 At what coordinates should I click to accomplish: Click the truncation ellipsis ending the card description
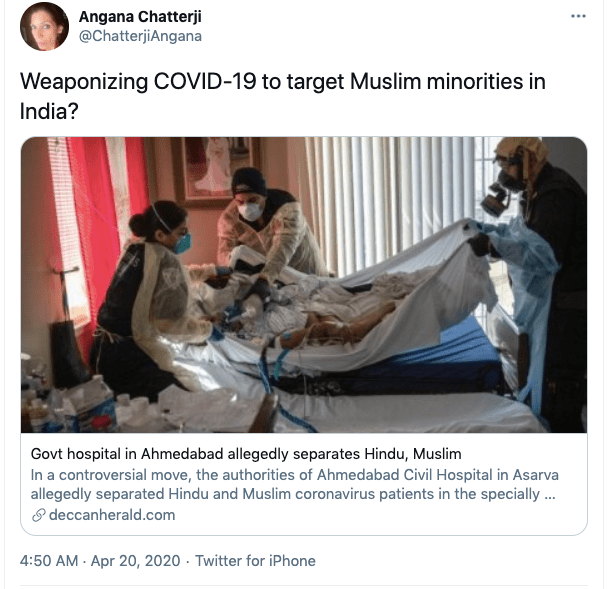coord(550,495)
